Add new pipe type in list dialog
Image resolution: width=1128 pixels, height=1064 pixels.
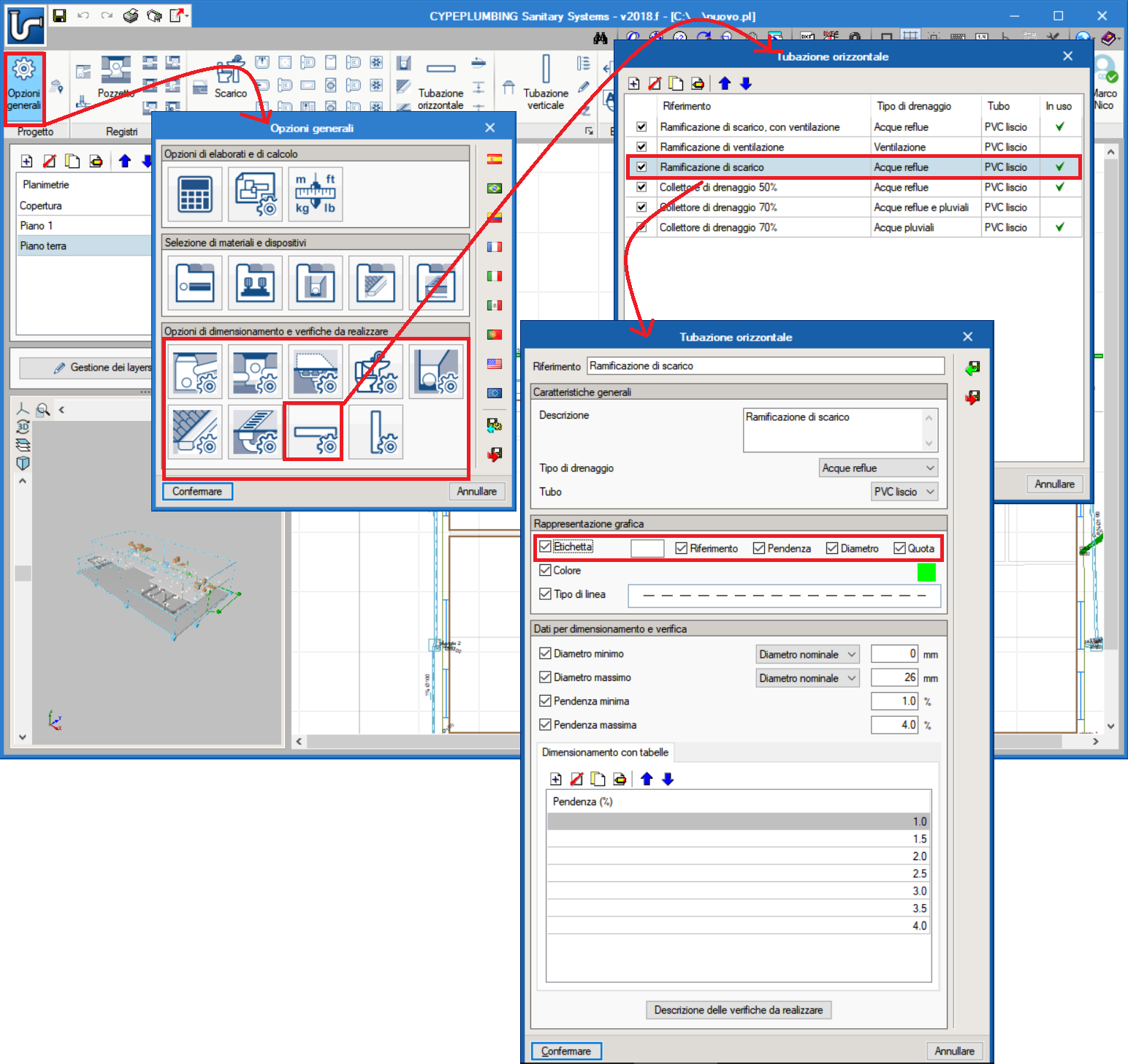(634, 83)
